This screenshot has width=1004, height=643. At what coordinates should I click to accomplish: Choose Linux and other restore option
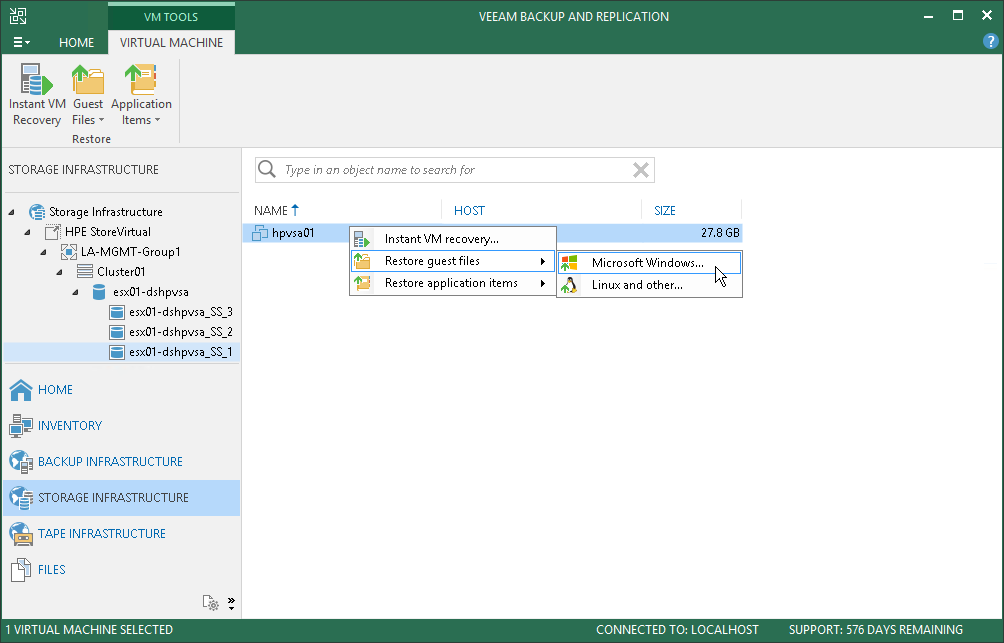coord(649,285)
